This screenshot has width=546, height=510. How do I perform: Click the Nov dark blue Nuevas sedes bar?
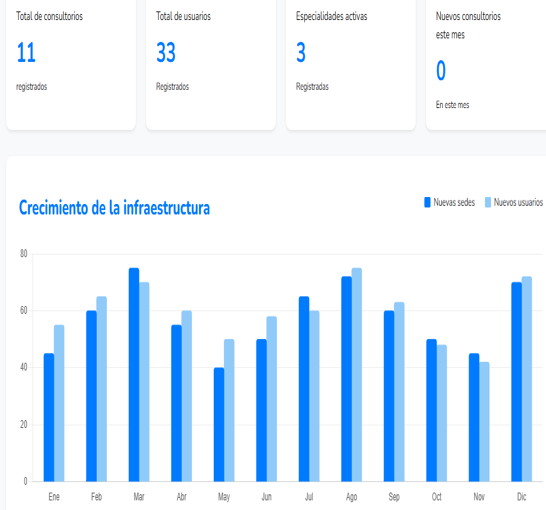(x=474, y=417)
